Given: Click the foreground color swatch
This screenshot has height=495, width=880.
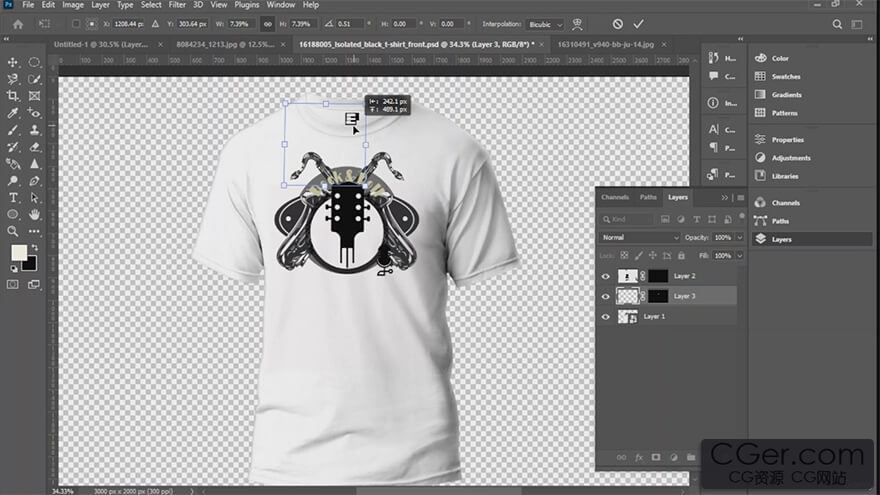Looking at the screenshot, I should [19, 253].
